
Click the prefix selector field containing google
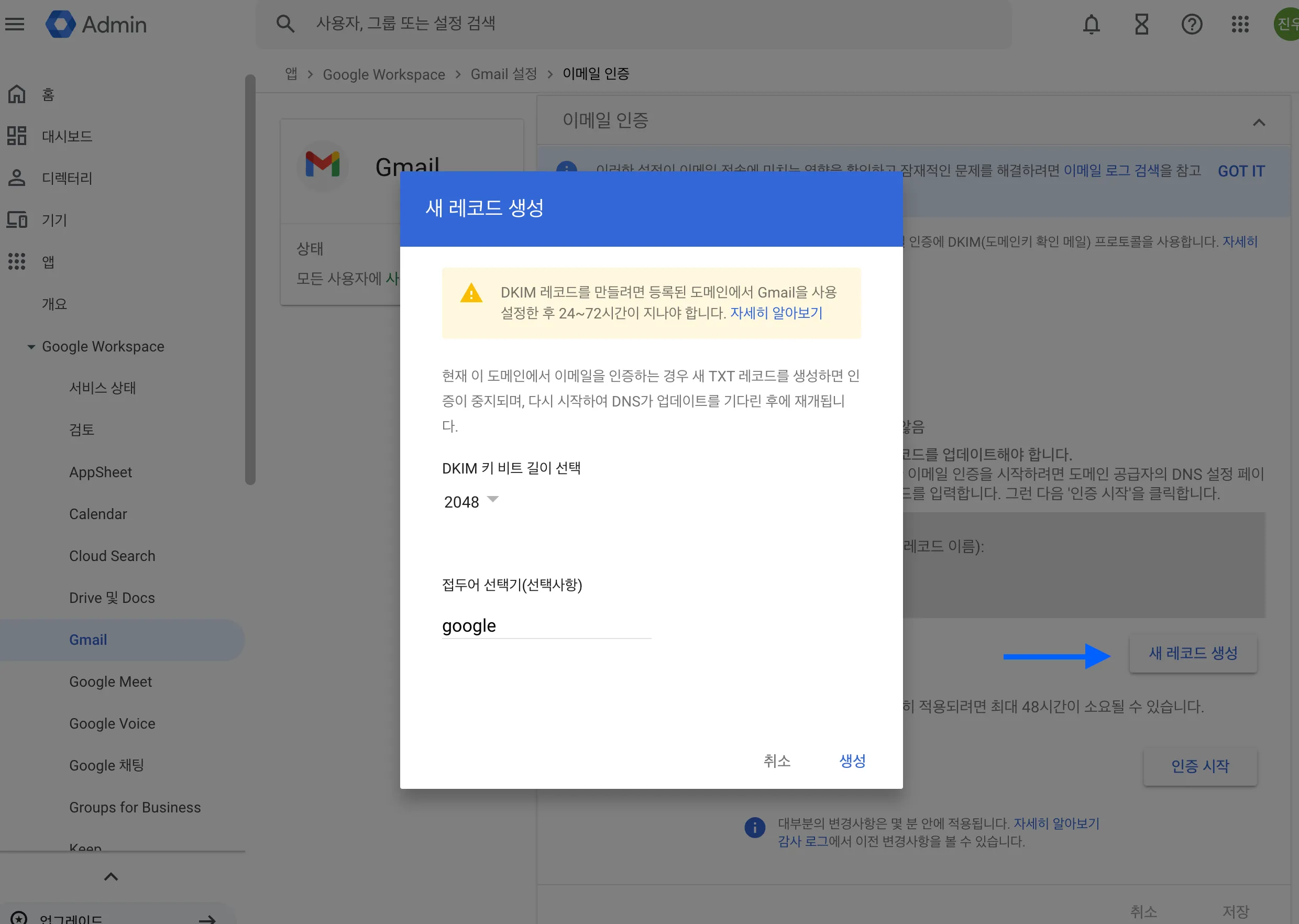coord(546,626)
